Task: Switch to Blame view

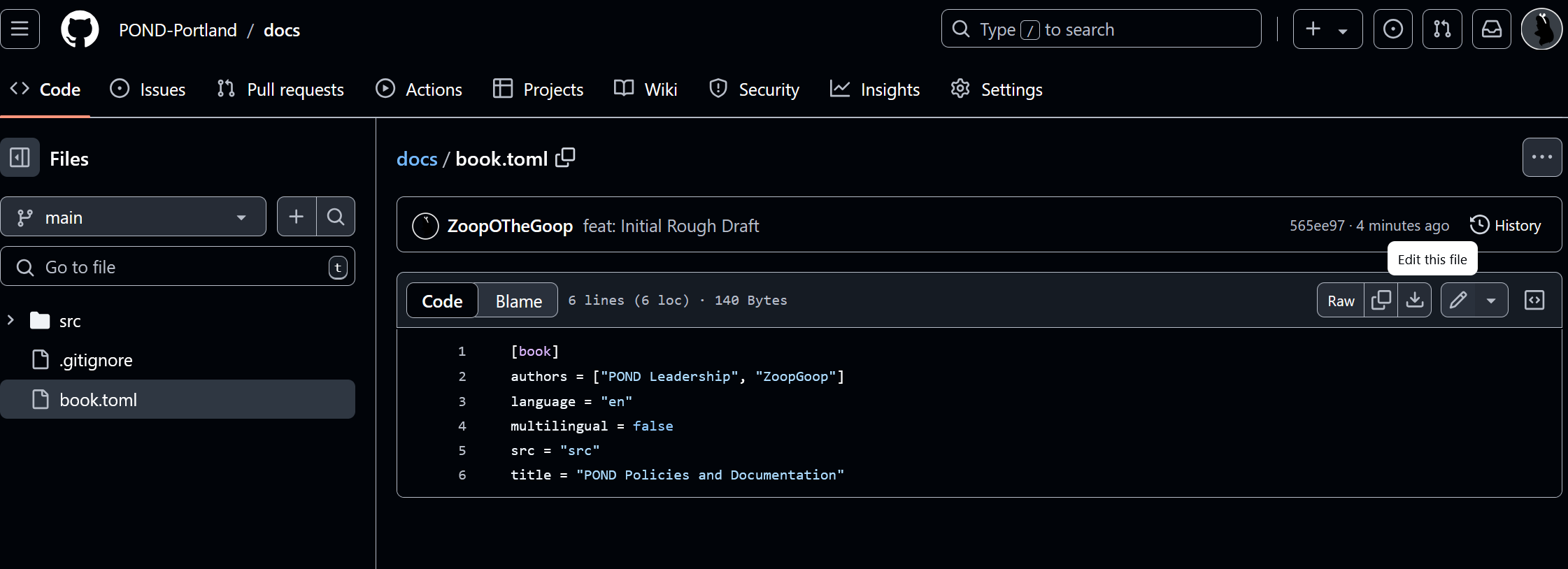Action: click(518, 301)
